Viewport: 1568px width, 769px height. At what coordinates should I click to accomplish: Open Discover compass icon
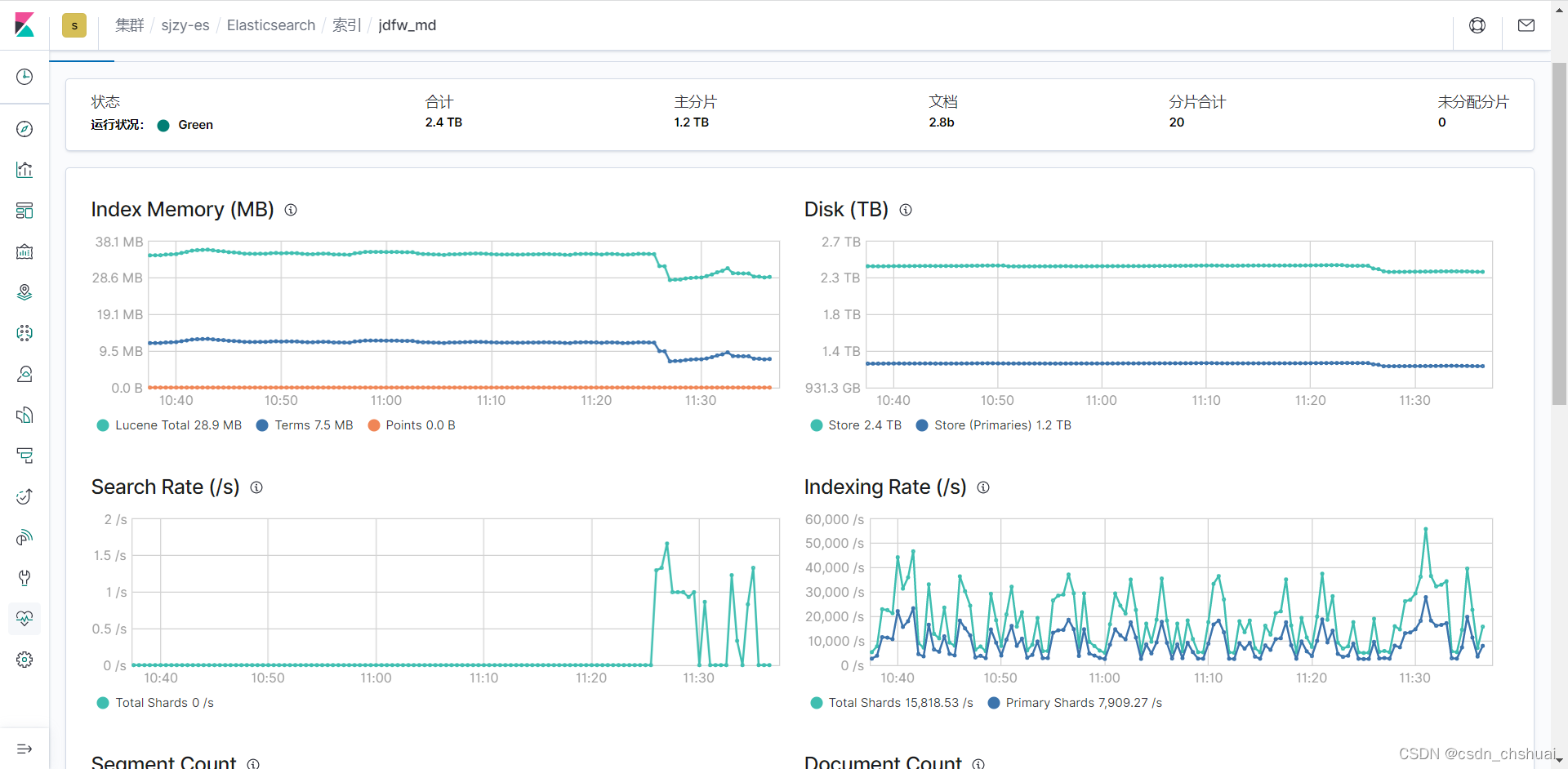(24, 129)
